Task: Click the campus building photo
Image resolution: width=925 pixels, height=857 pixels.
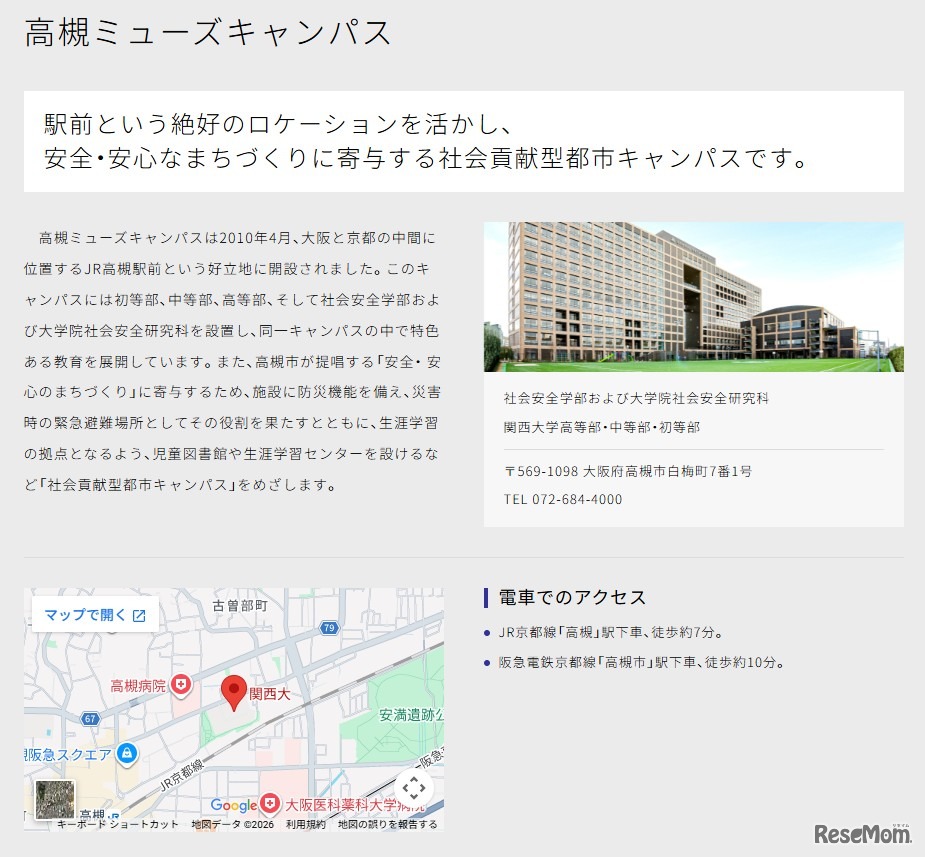Action: [693, 297]
